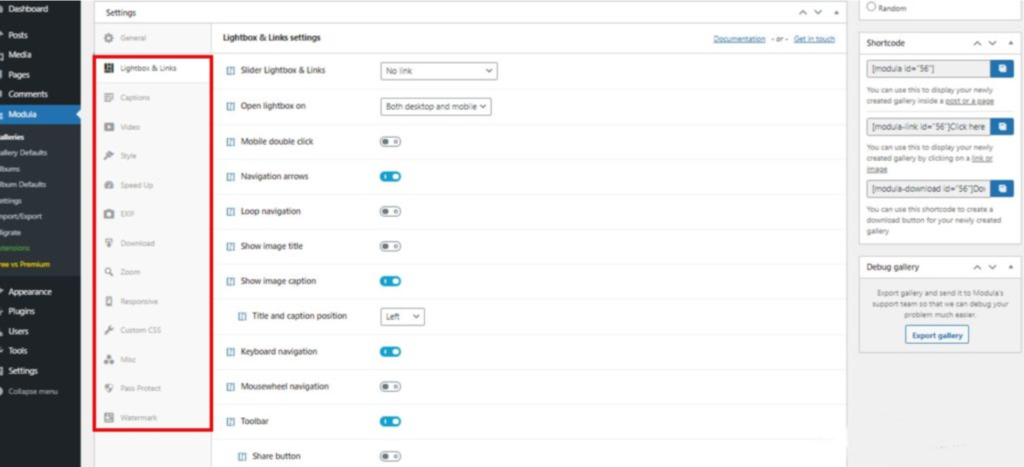Open the Watermark settings tab
The height and width of the screenshot is (467, 1024).
[138, 417]
